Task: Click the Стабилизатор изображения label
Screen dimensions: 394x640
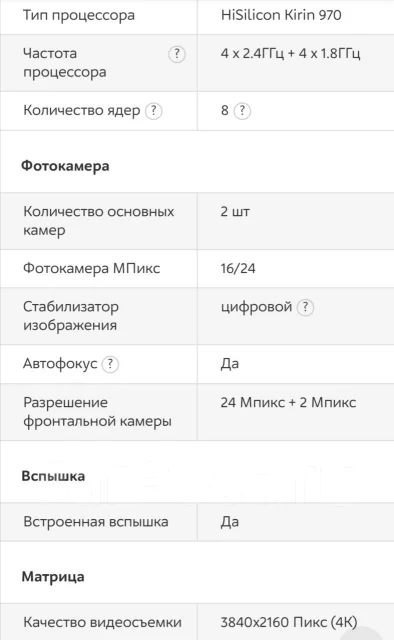Action: [x=71, y=316]
